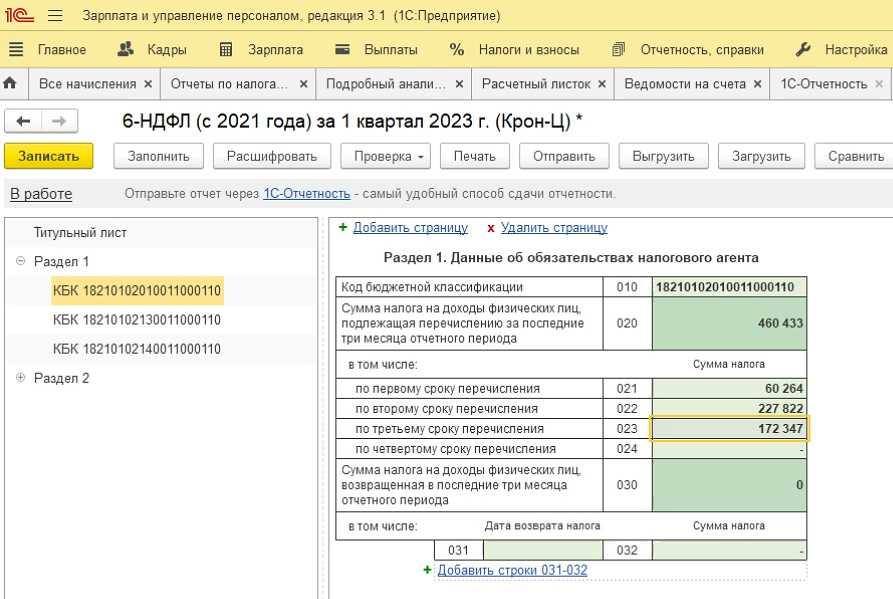The width and height of the screenshot is (893, 599).
Task: Open the Проверка dropdown button
Action: (385, 156)
